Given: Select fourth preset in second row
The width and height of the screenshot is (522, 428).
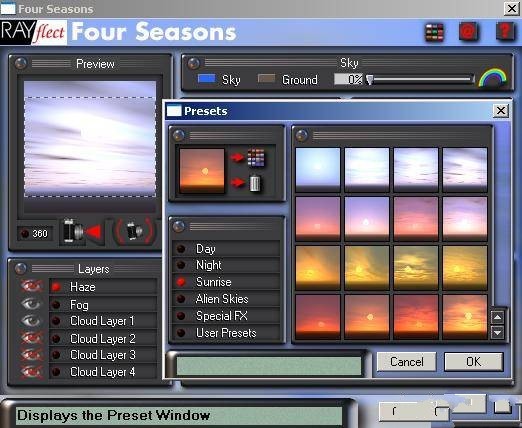Looking at the screenshot, I should tap(465, 219).
